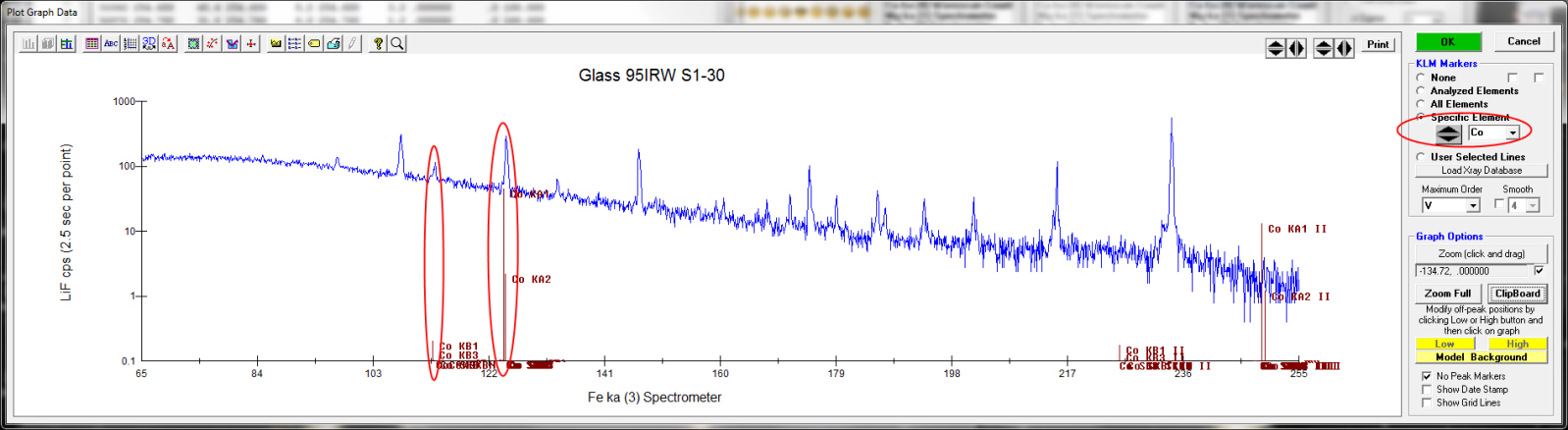The width and height of the screenshot is (1568, 430).
Task: Select the None KLM markers option
Action: (x=1421, y=78)
